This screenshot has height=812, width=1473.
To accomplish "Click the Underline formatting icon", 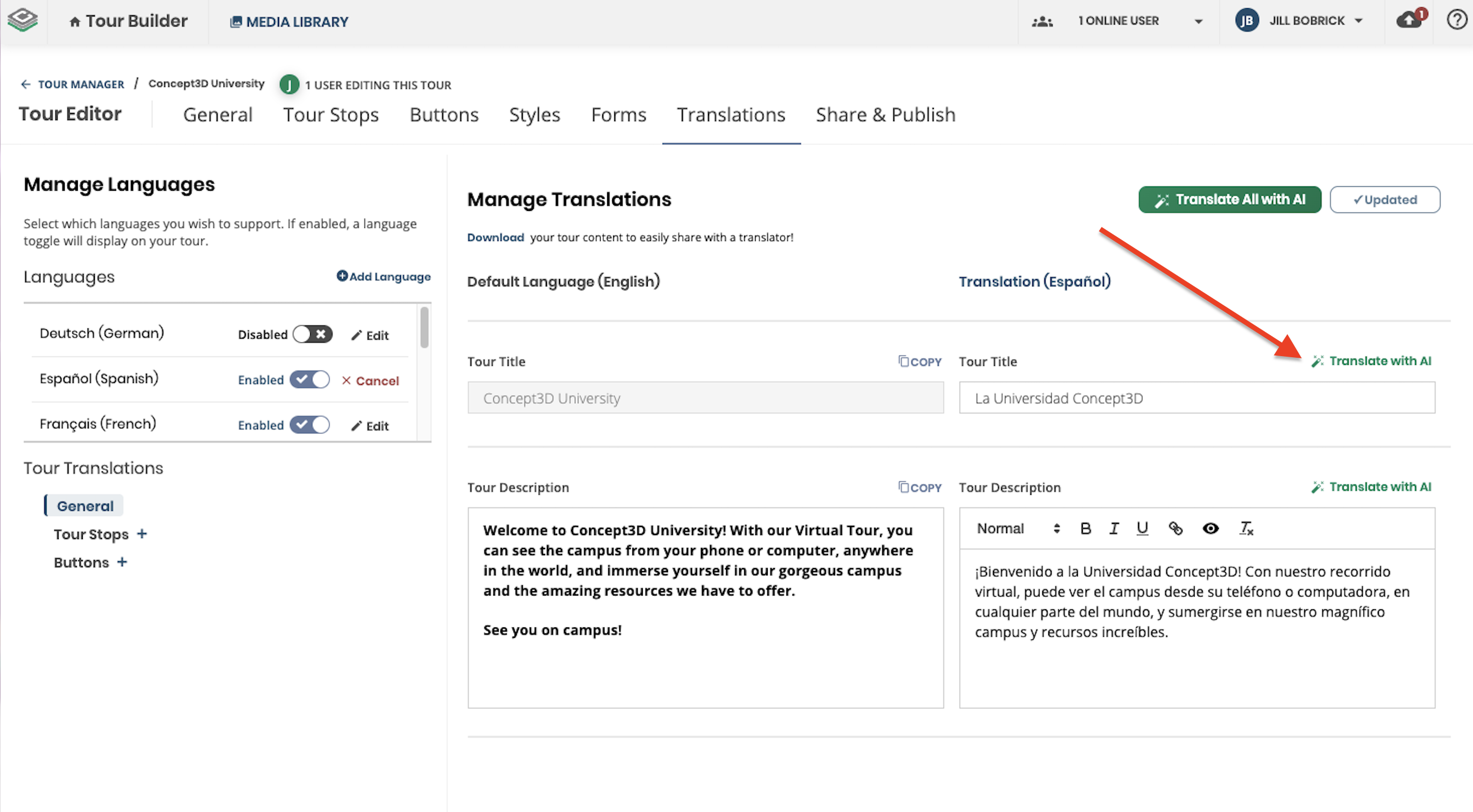I will pos(1142,528).
